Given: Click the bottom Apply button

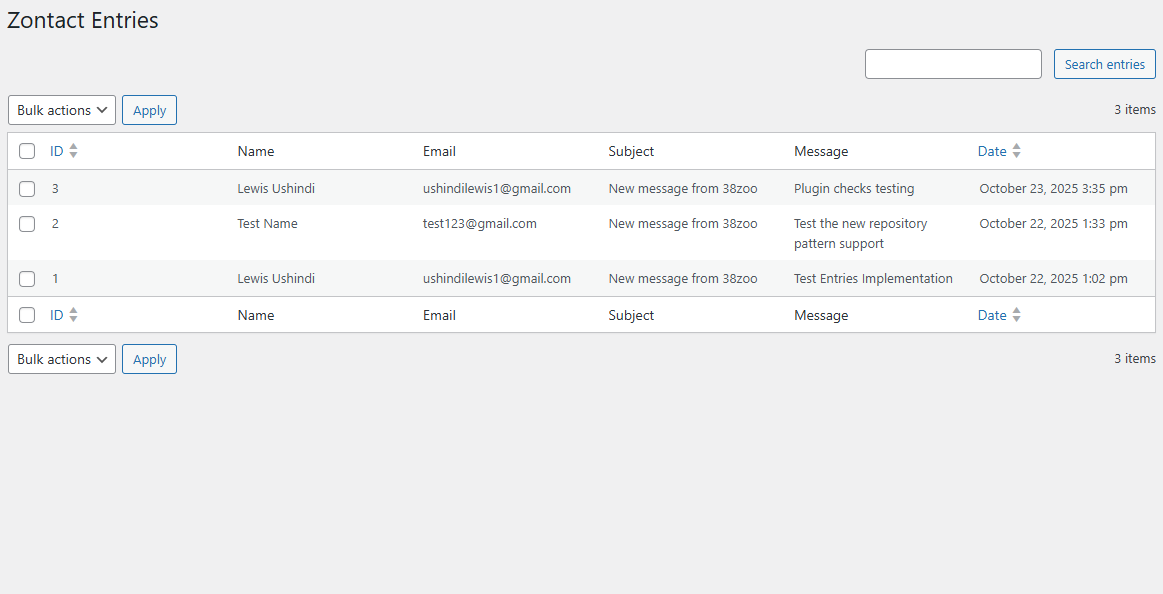Looking at the screenshot, I should tap(148, 359).
